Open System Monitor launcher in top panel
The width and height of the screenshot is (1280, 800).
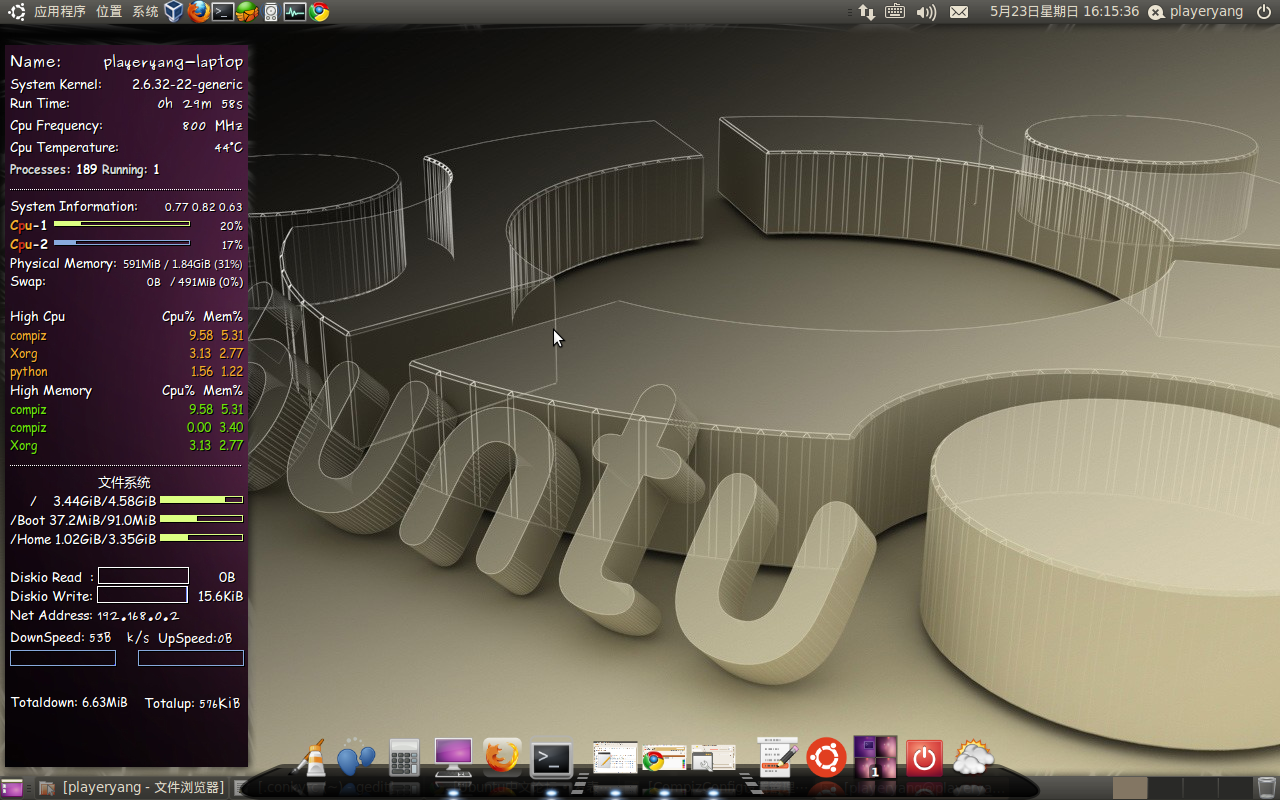tap(294, 12)
